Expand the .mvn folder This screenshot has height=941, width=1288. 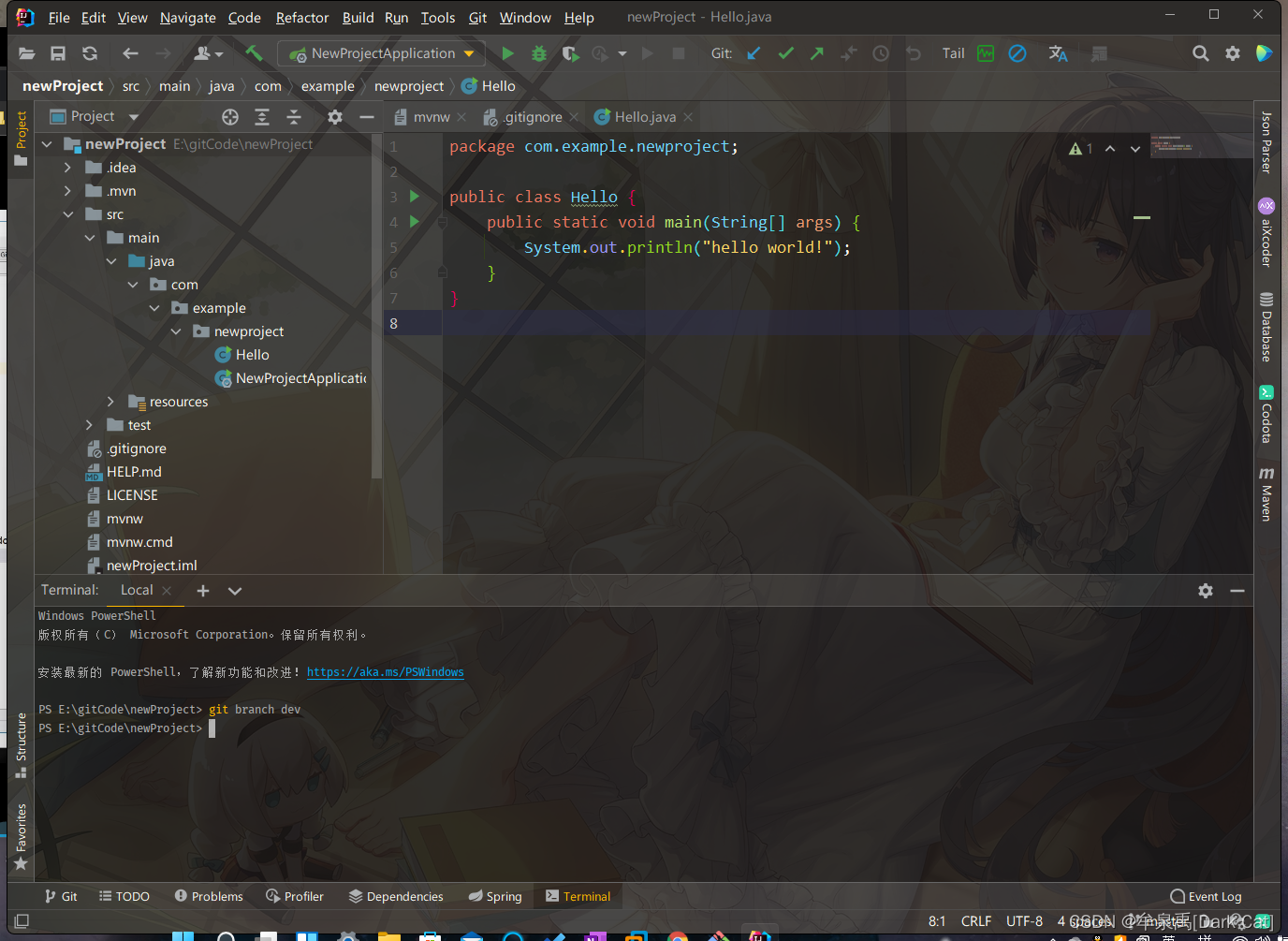coord(67,191)
